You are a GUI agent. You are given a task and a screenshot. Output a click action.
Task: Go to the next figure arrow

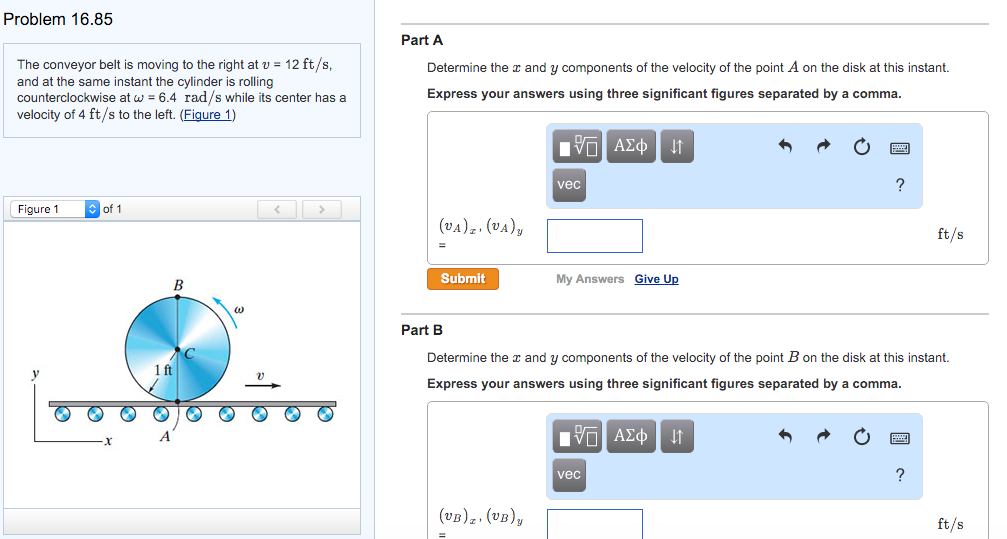[x=321, y=209]
